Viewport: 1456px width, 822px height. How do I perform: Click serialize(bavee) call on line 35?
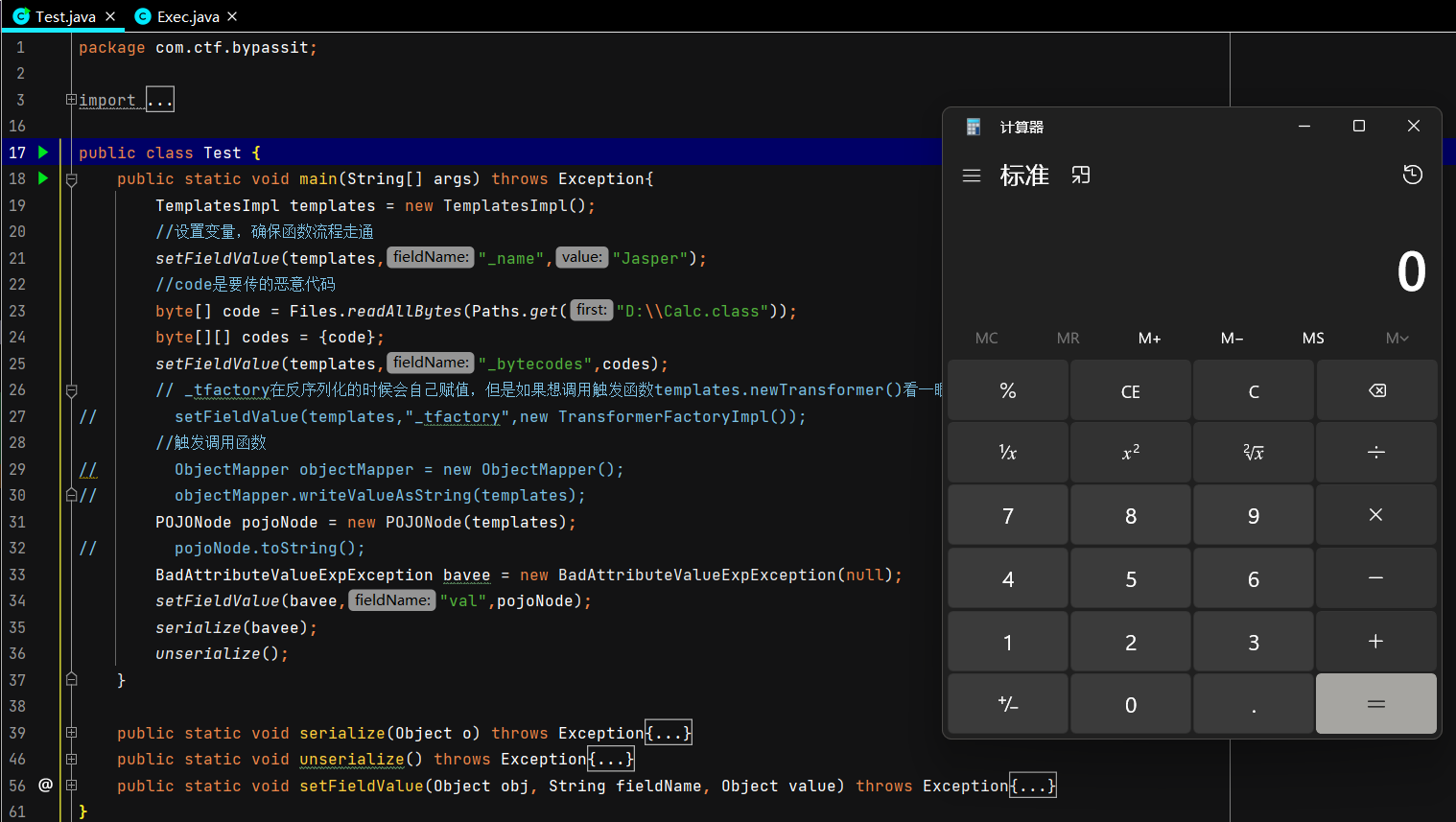pos(236,627)
